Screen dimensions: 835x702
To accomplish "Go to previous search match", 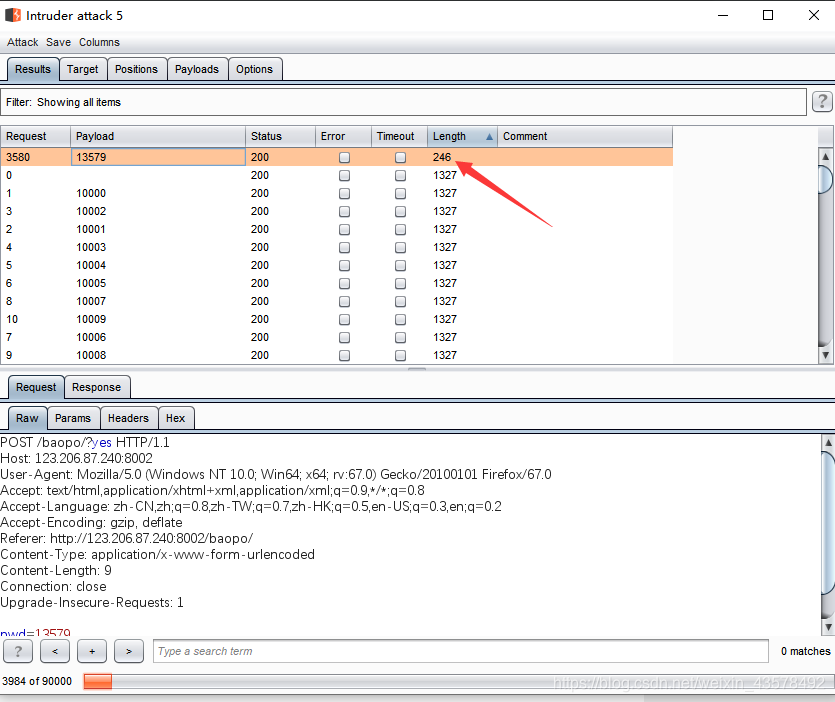I will pos(55,651).
